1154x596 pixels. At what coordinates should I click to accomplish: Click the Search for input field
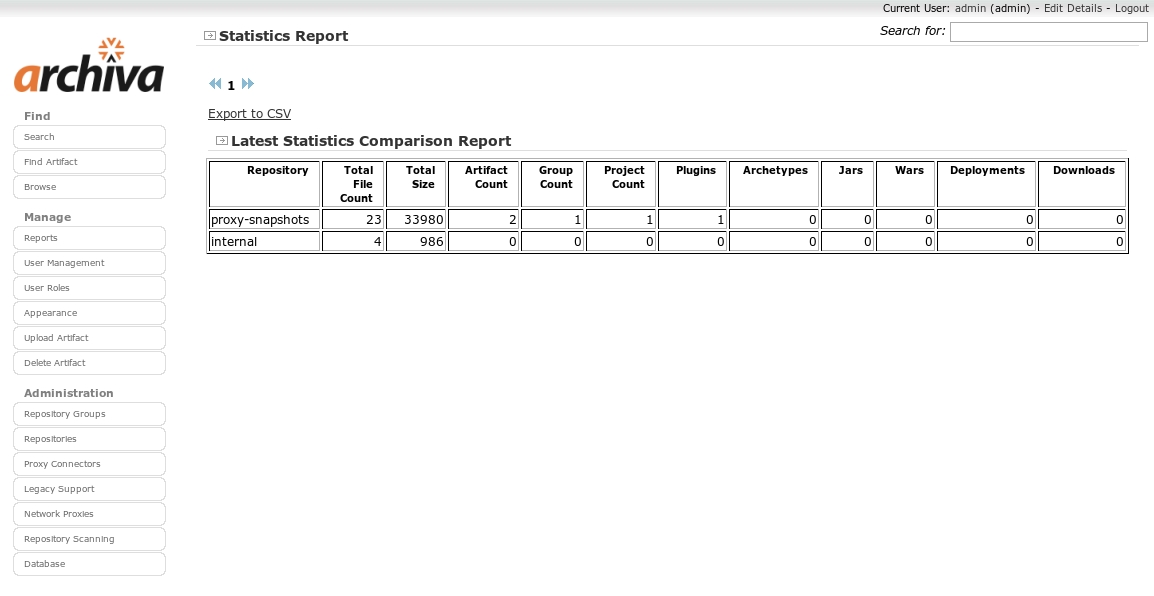pos(1048,32)
